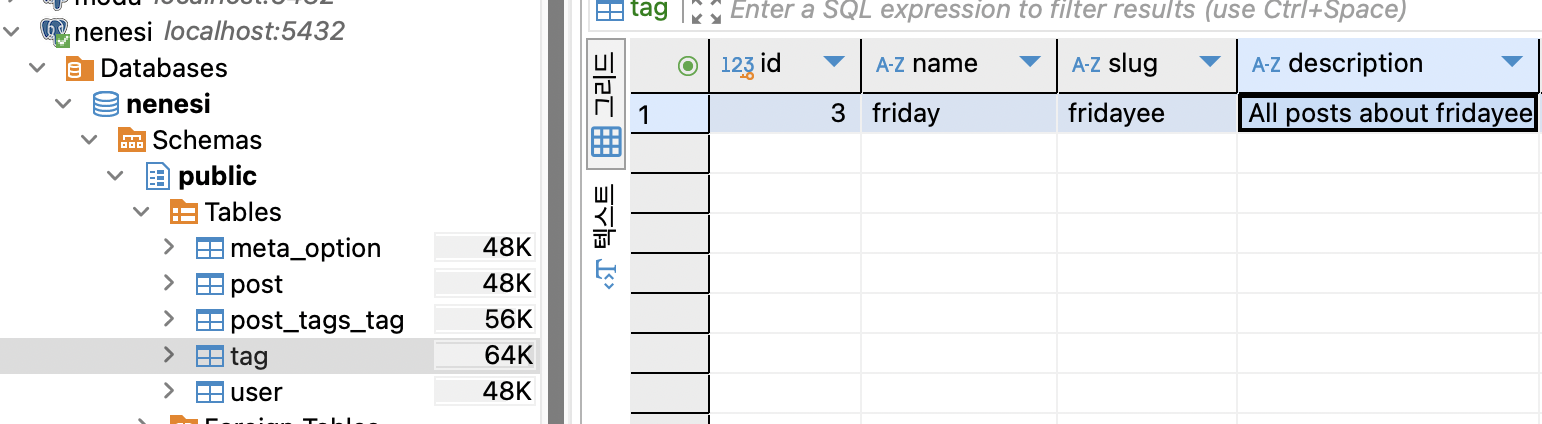Select the user table in tree
Screen dimensions: 1542x424
point(256,392)
